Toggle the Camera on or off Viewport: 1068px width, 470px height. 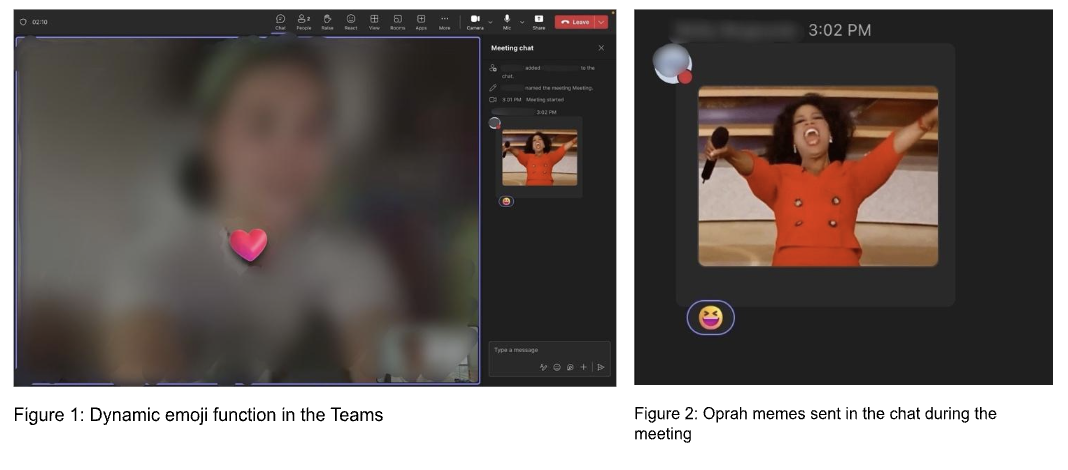[x=475, y=21]
